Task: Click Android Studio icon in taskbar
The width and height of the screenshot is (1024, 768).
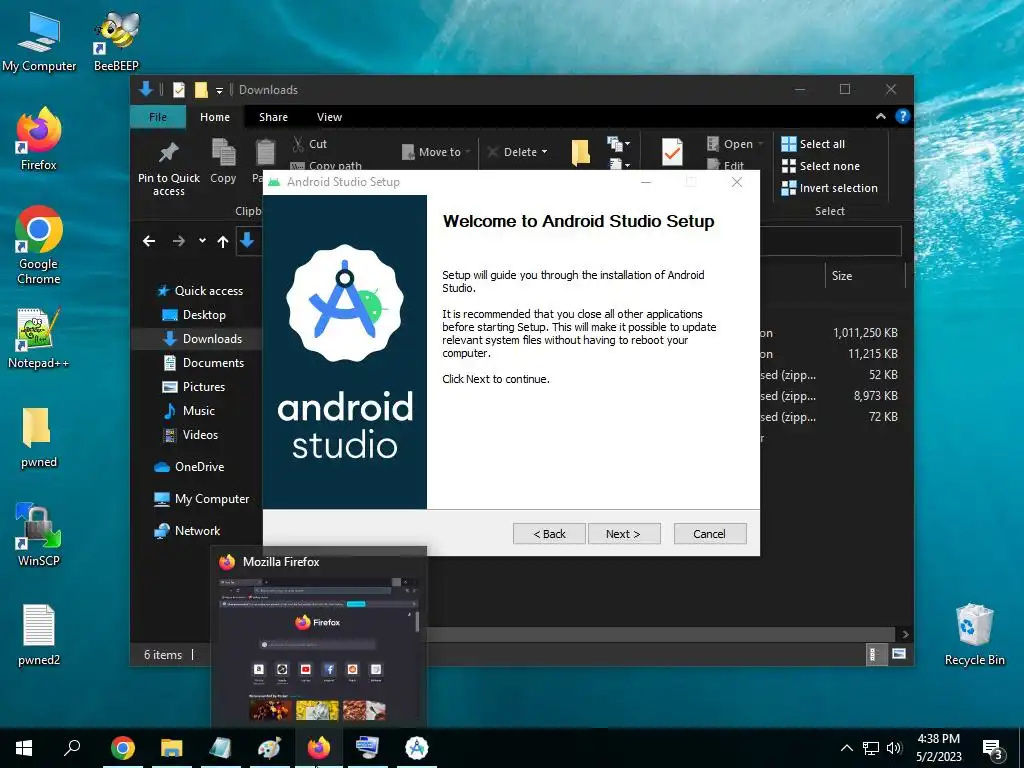Action: point(417,748)
